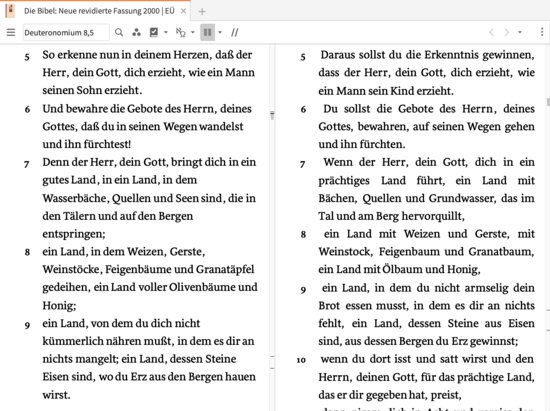
Task: Click verse number 9 in right column
Action: (x=303, y=290)
